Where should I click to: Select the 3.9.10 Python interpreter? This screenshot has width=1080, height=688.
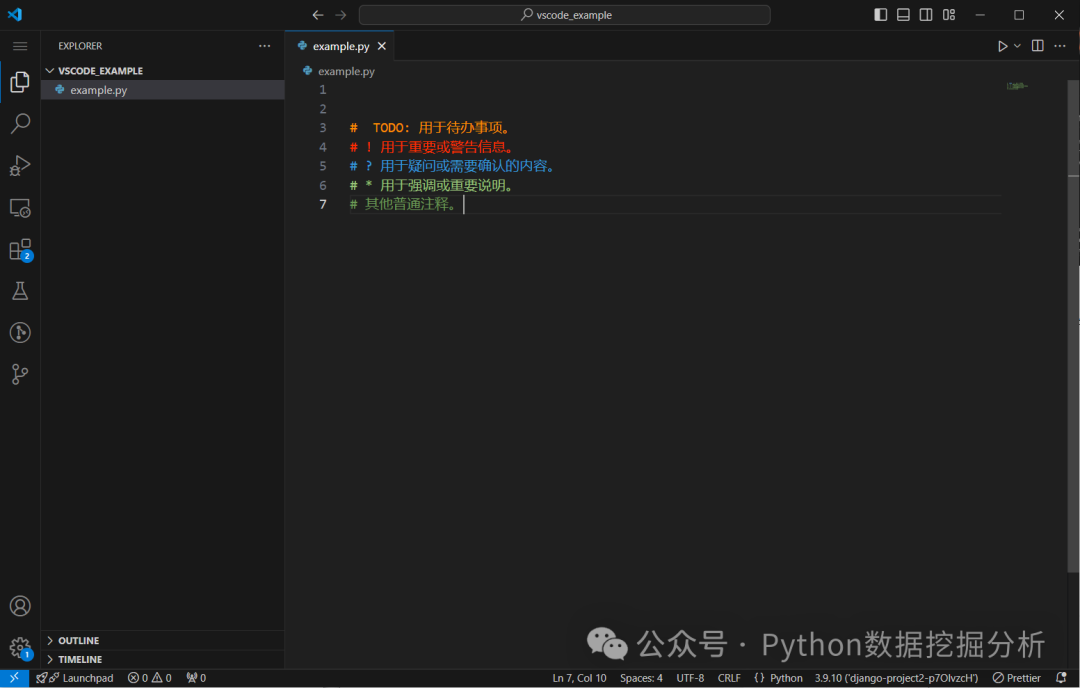click(x=896, y=678)
